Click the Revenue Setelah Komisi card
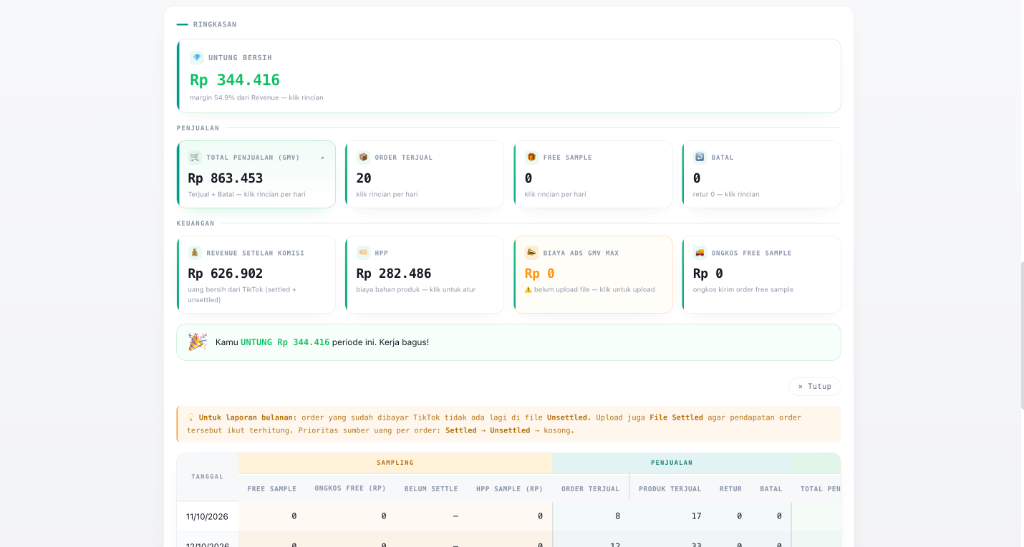This screenshot has width=1024, height=547. pos(256,275)
